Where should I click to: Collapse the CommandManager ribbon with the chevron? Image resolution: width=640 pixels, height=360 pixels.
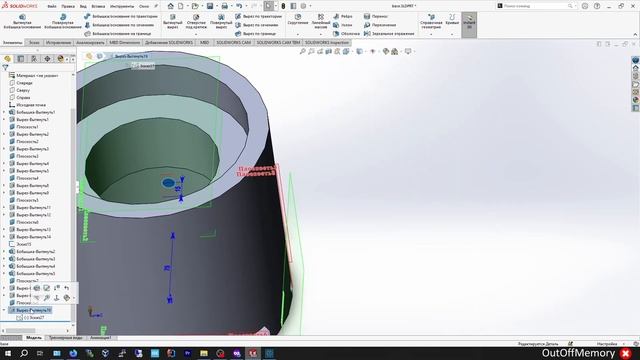coord(635,34)
